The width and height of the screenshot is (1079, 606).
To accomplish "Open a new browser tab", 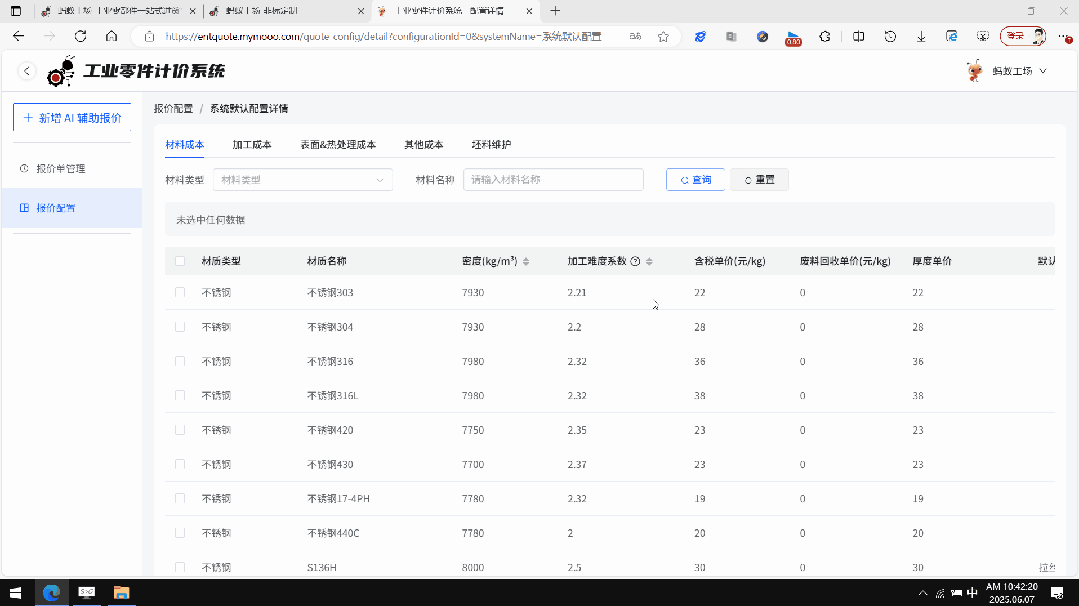I will point(555,11).
